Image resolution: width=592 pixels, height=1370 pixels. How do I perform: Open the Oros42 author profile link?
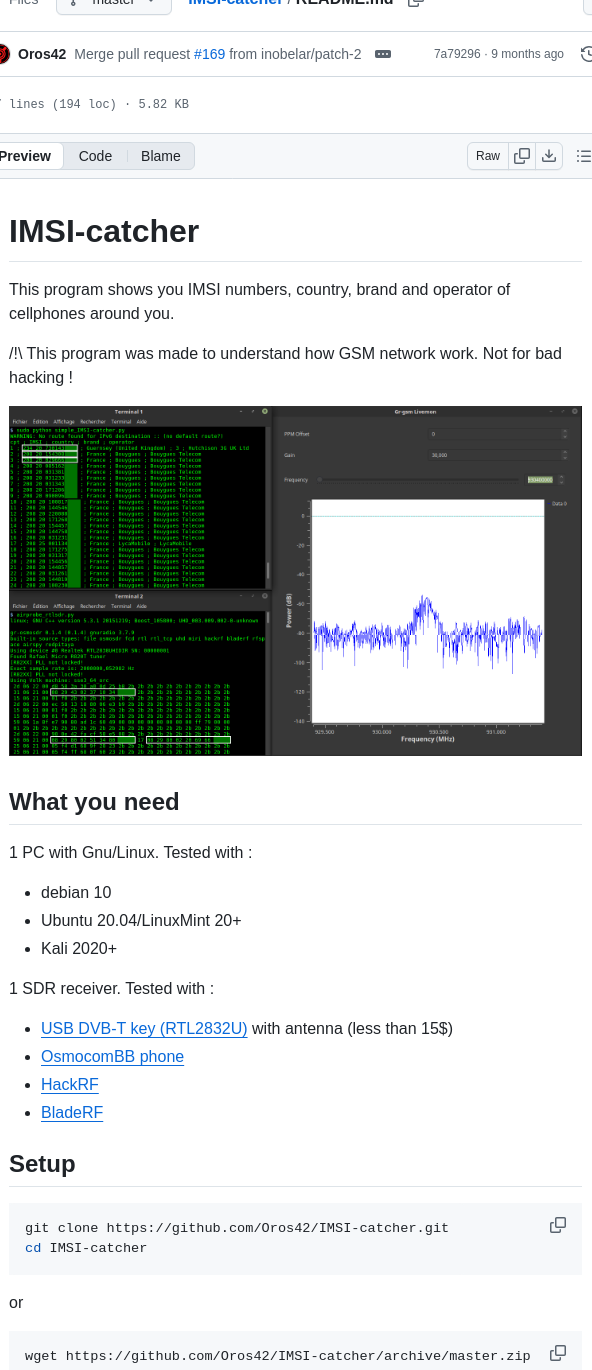point(42,54)
